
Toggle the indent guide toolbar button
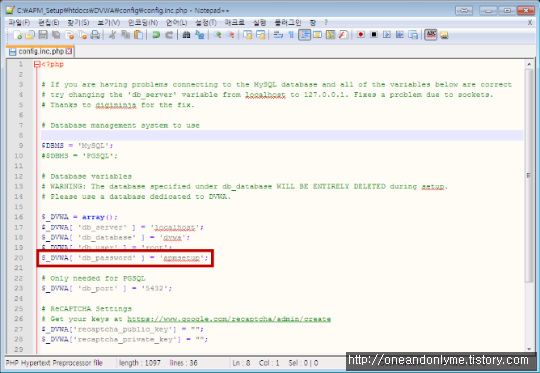pyautogui.click(x=304, y=35)
